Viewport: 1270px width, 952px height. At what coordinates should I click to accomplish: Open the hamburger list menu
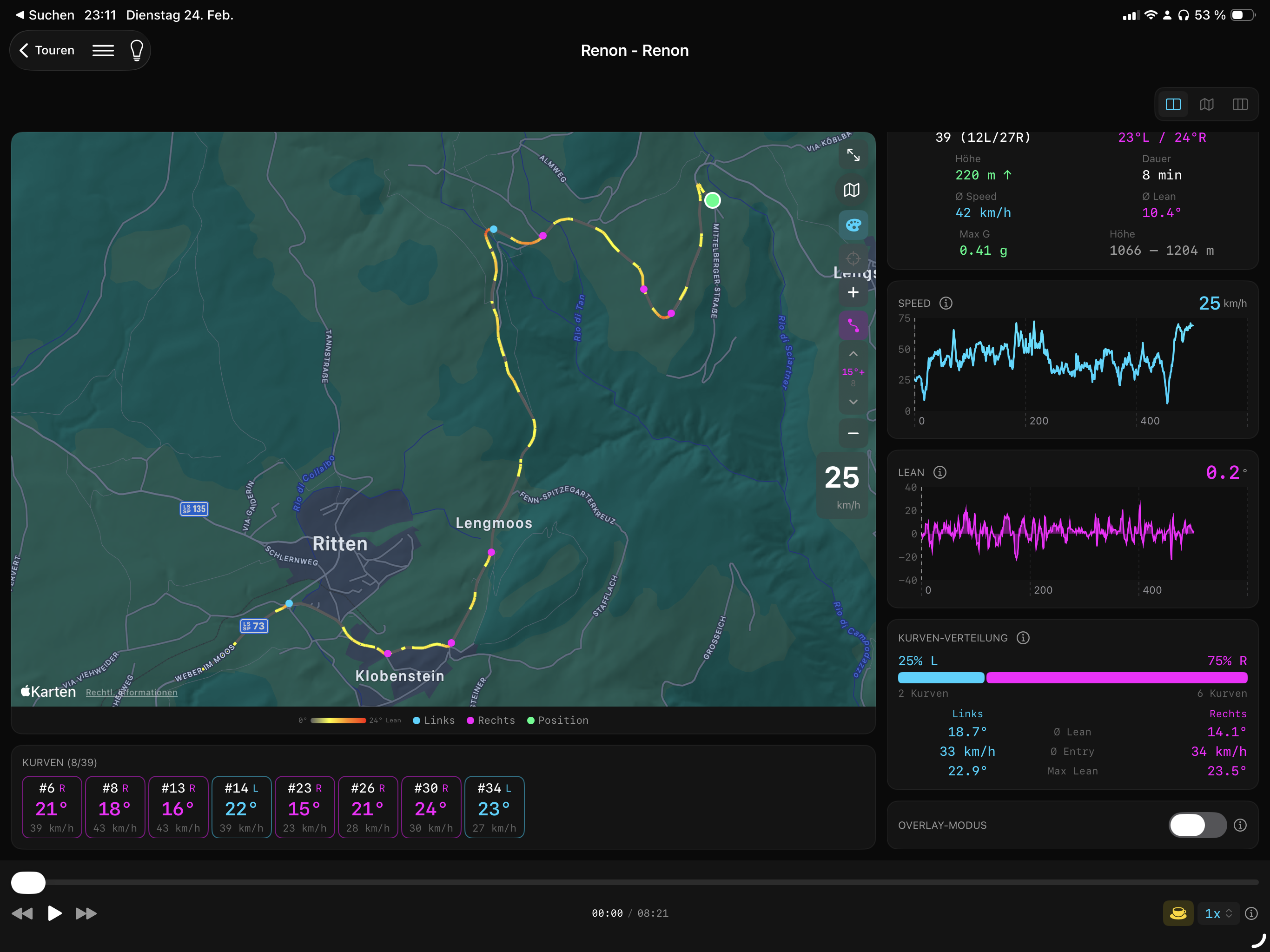[103, 51]
